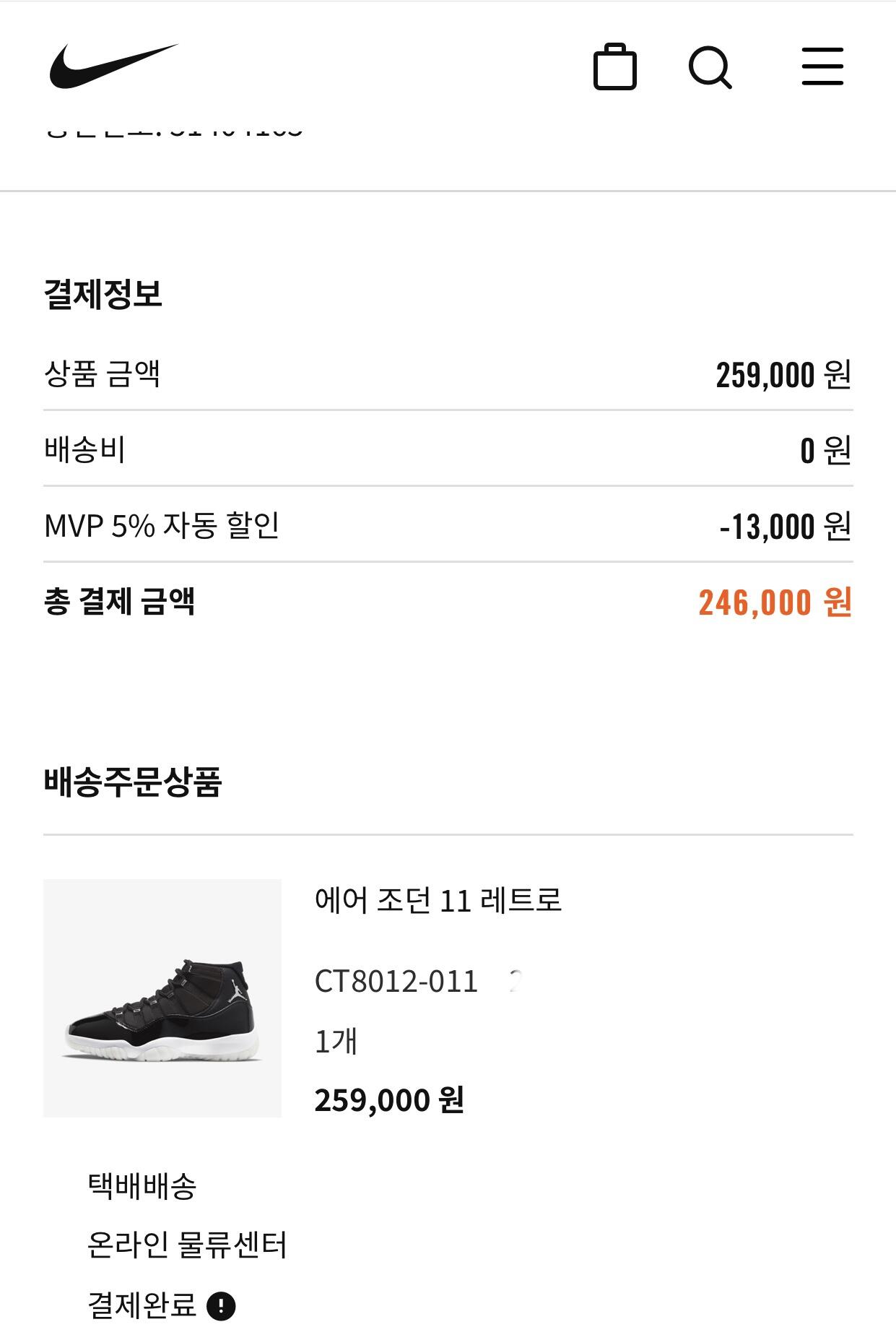Select the product code CT8012-011

click(396, 982)
